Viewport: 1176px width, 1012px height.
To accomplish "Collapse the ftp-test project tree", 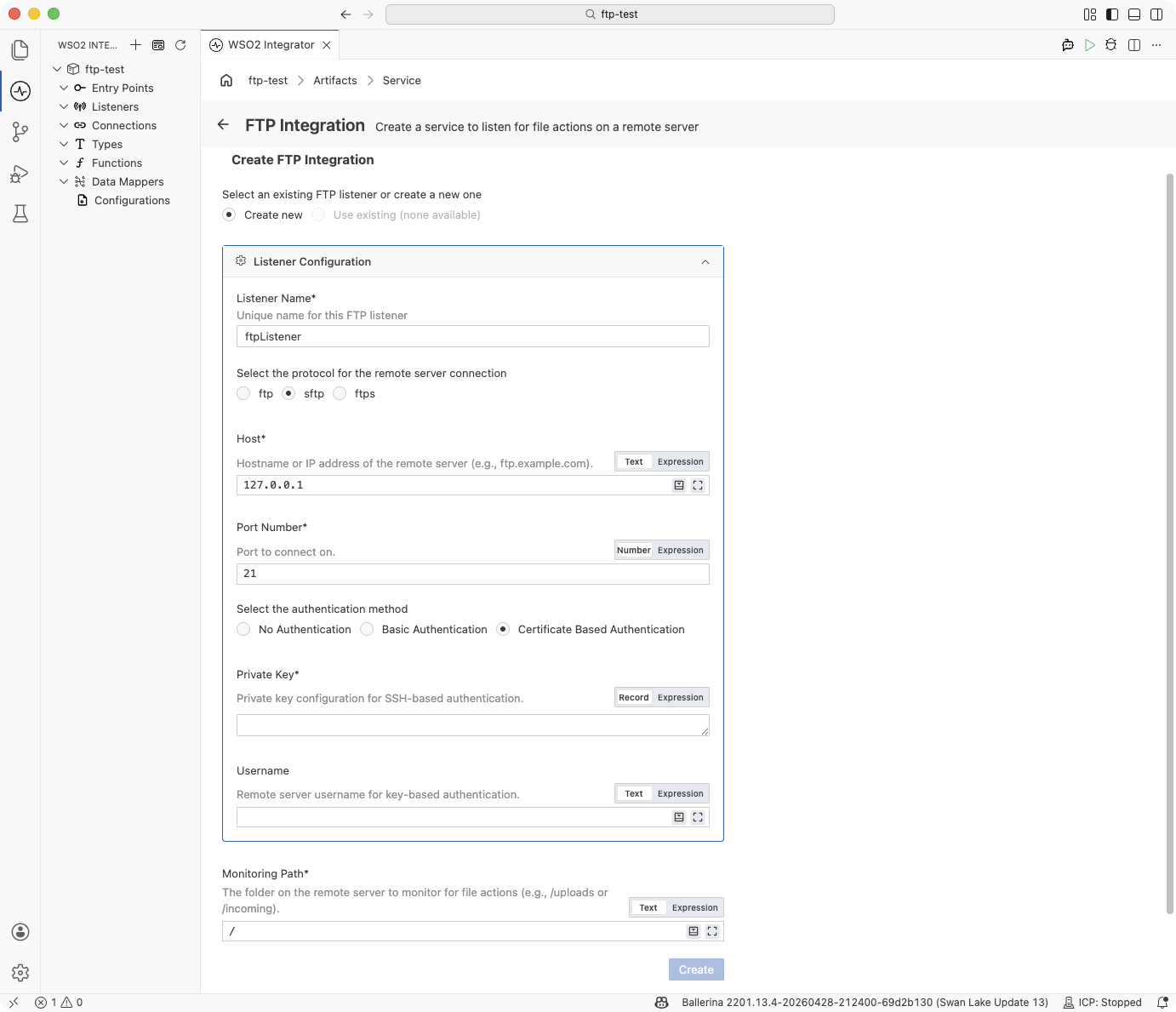I will [x=57, y=69].
